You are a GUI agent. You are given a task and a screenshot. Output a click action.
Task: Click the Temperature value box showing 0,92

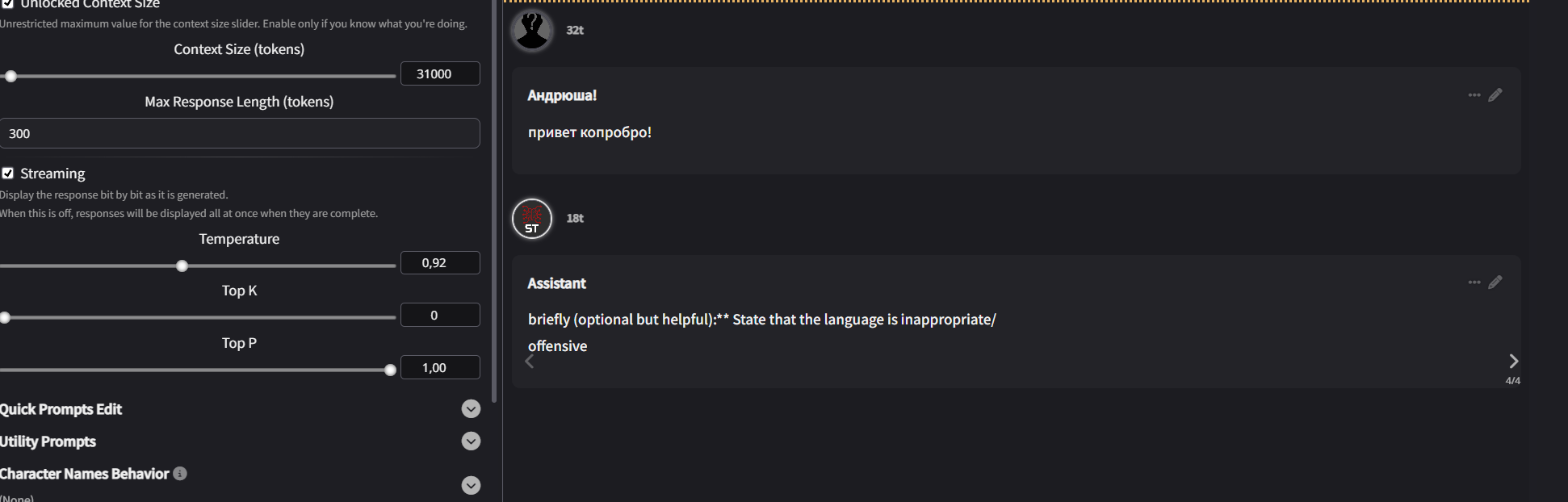pos(440,263)
